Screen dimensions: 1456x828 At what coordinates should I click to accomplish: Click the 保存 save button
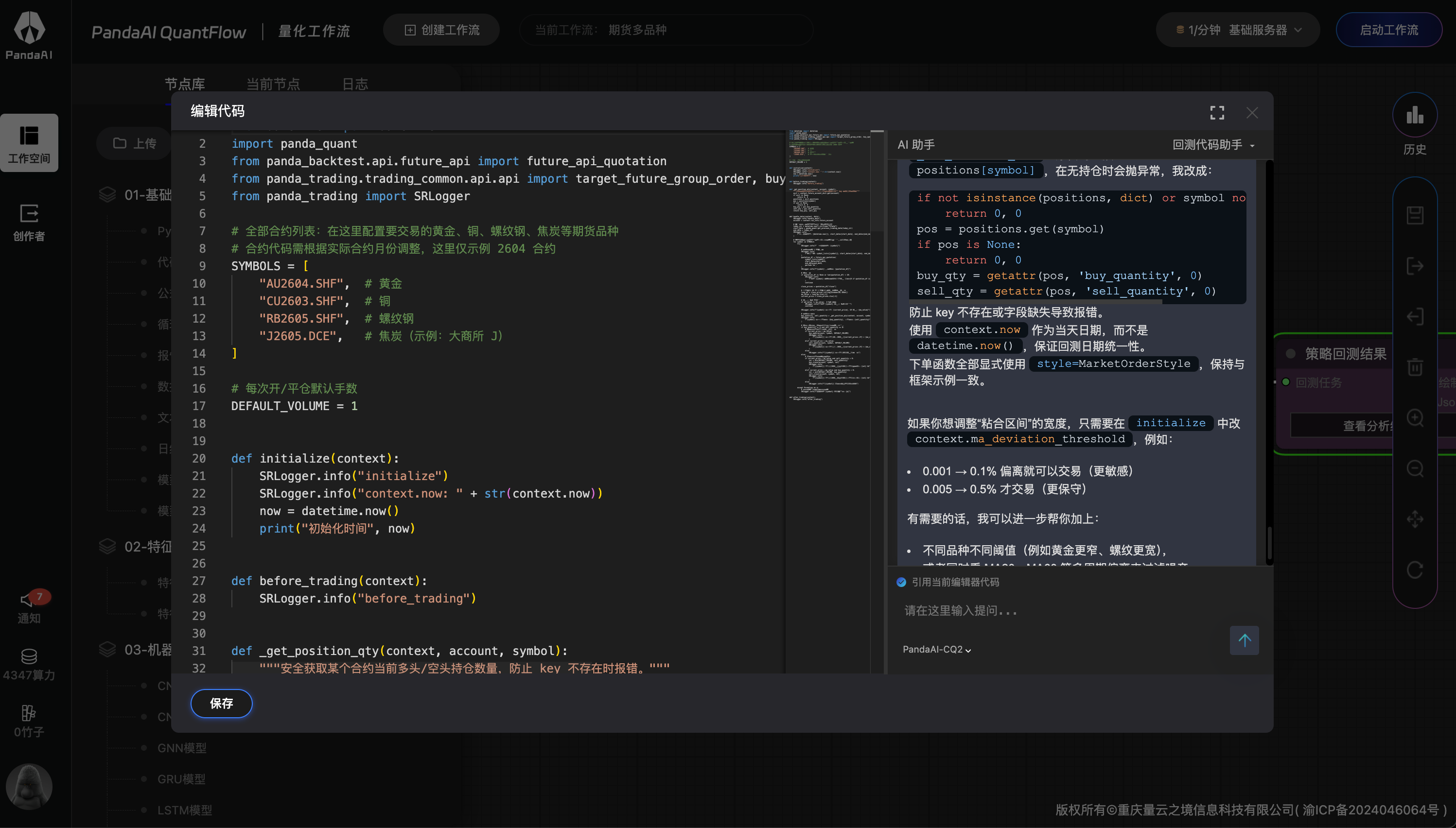coord(221,704)
